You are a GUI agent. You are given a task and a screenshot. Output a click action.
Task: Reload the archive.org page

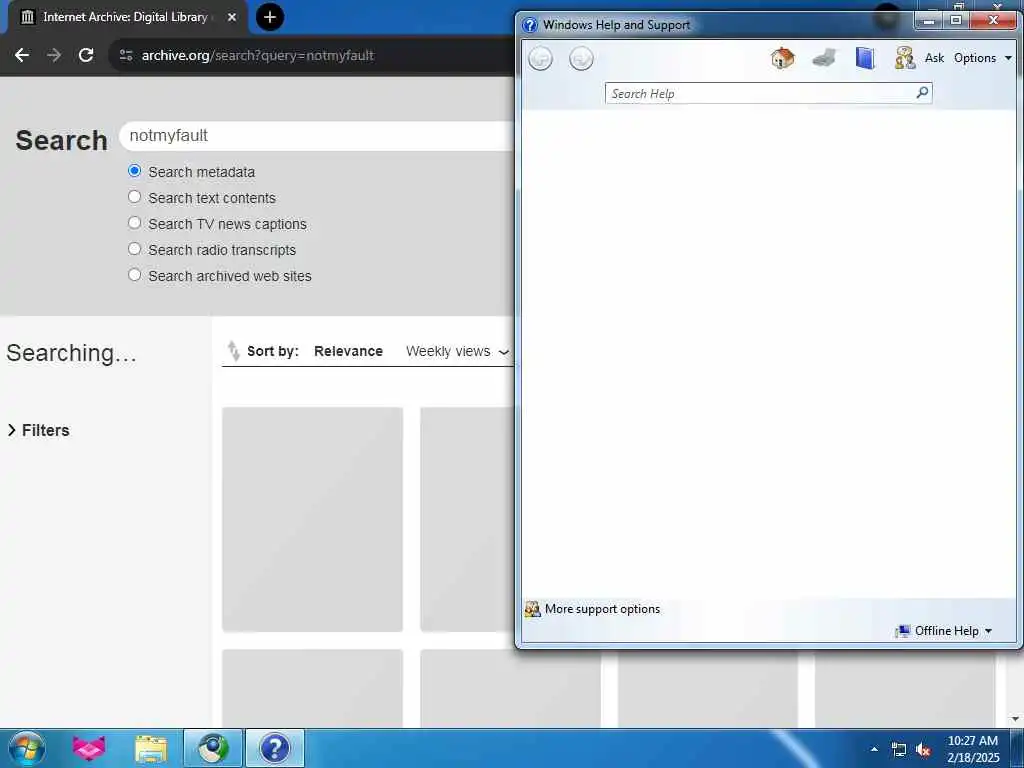pos(86,56)
